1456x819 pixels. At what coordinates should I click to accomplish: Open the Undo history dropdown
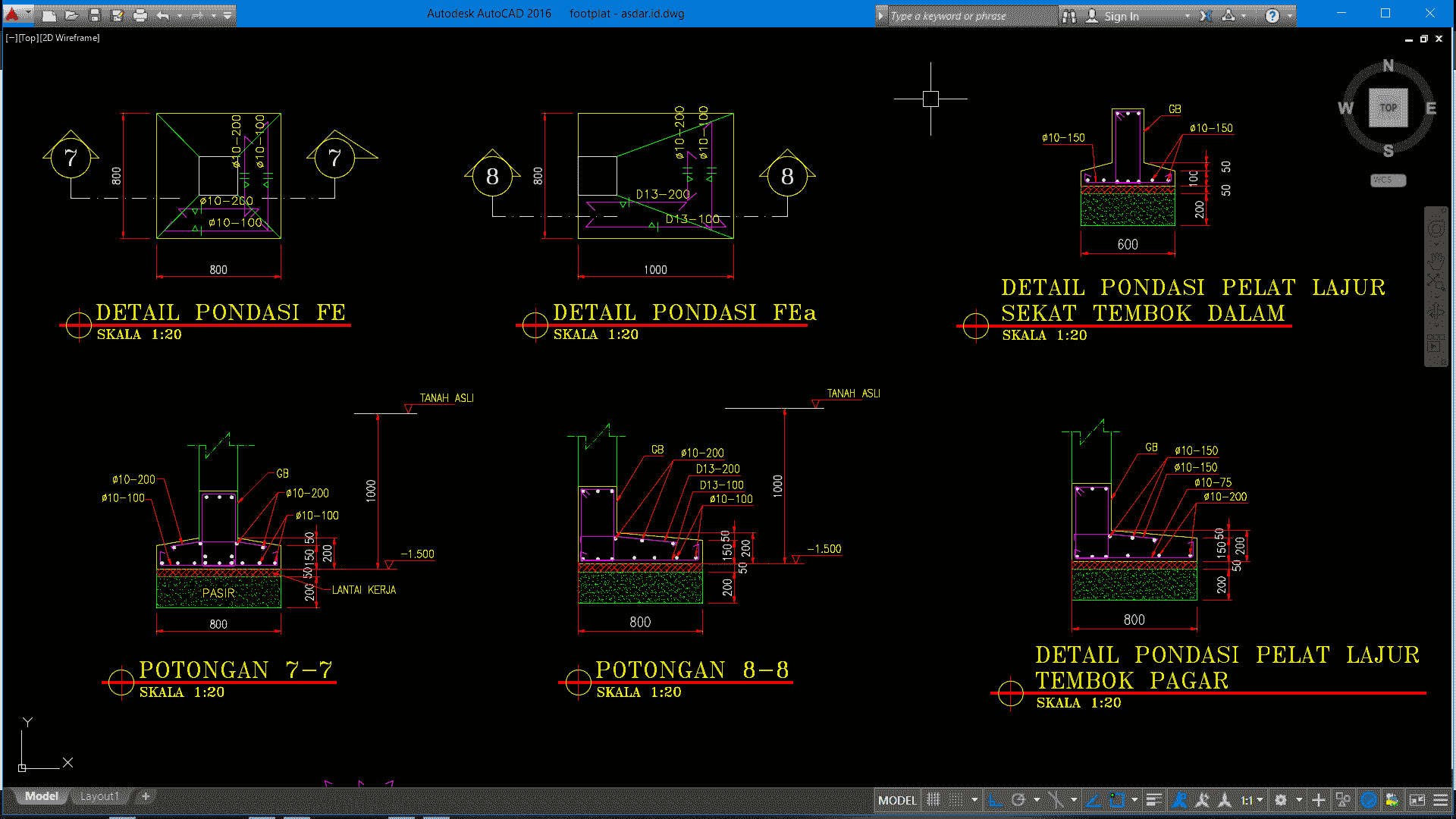[180, 15]
